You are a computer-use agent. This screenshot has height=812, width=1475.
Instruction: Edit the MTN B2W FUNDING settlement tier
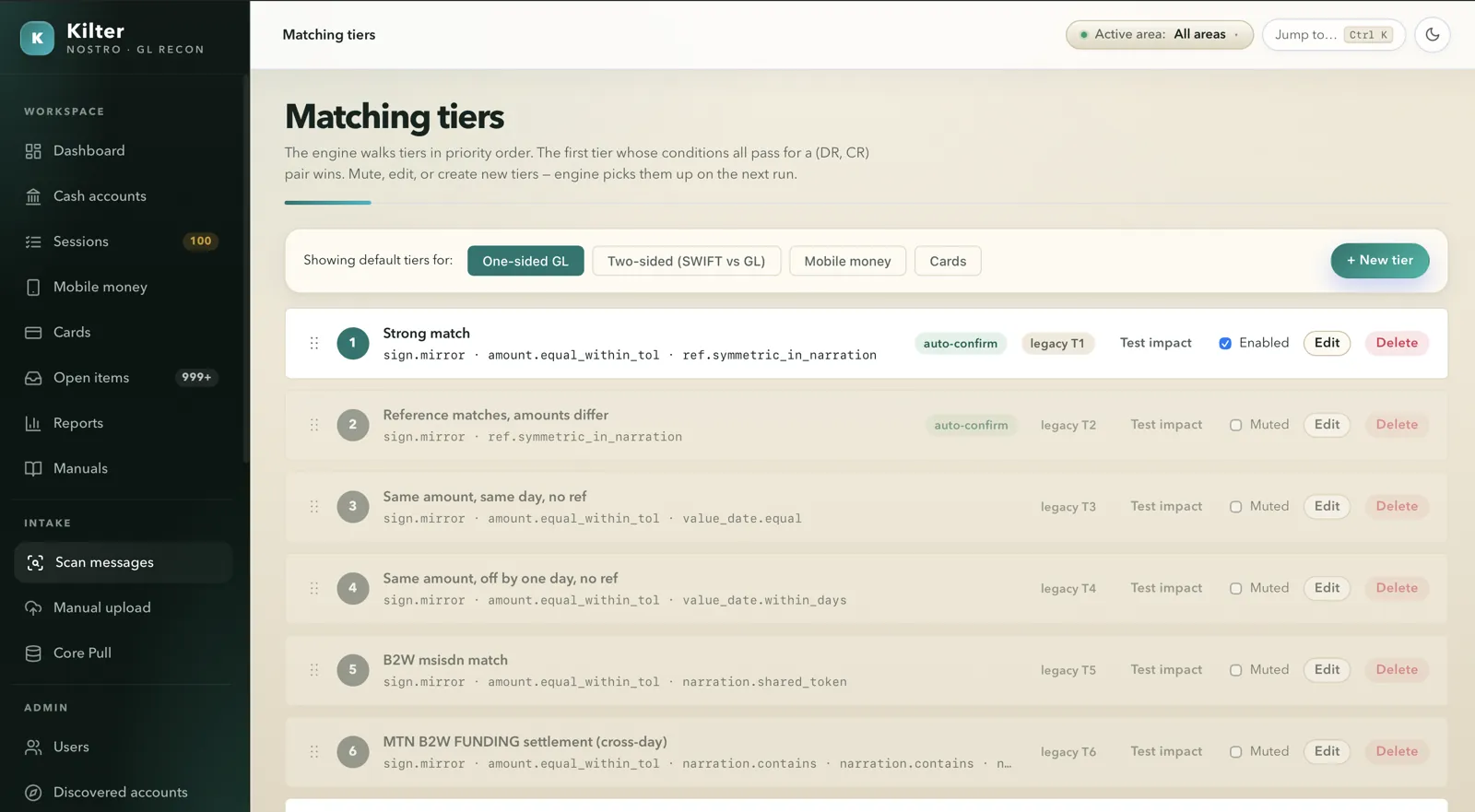[x=1327, y=752]
